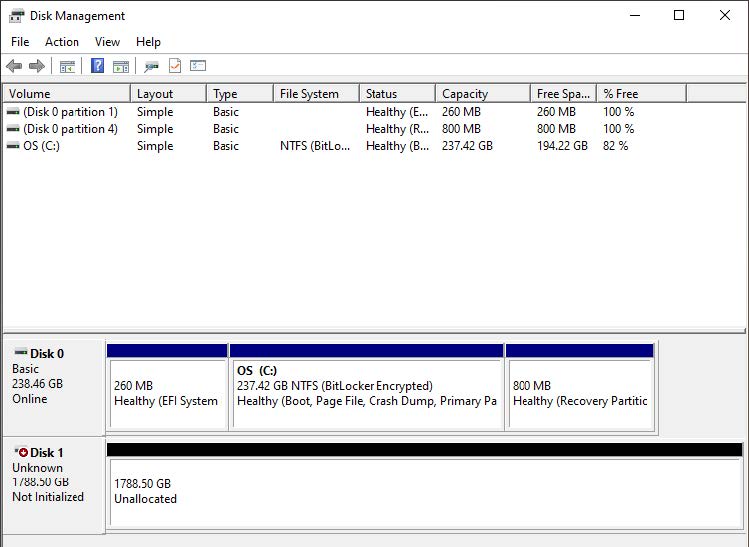Sort by the File System column header

(x=314, y=94)
